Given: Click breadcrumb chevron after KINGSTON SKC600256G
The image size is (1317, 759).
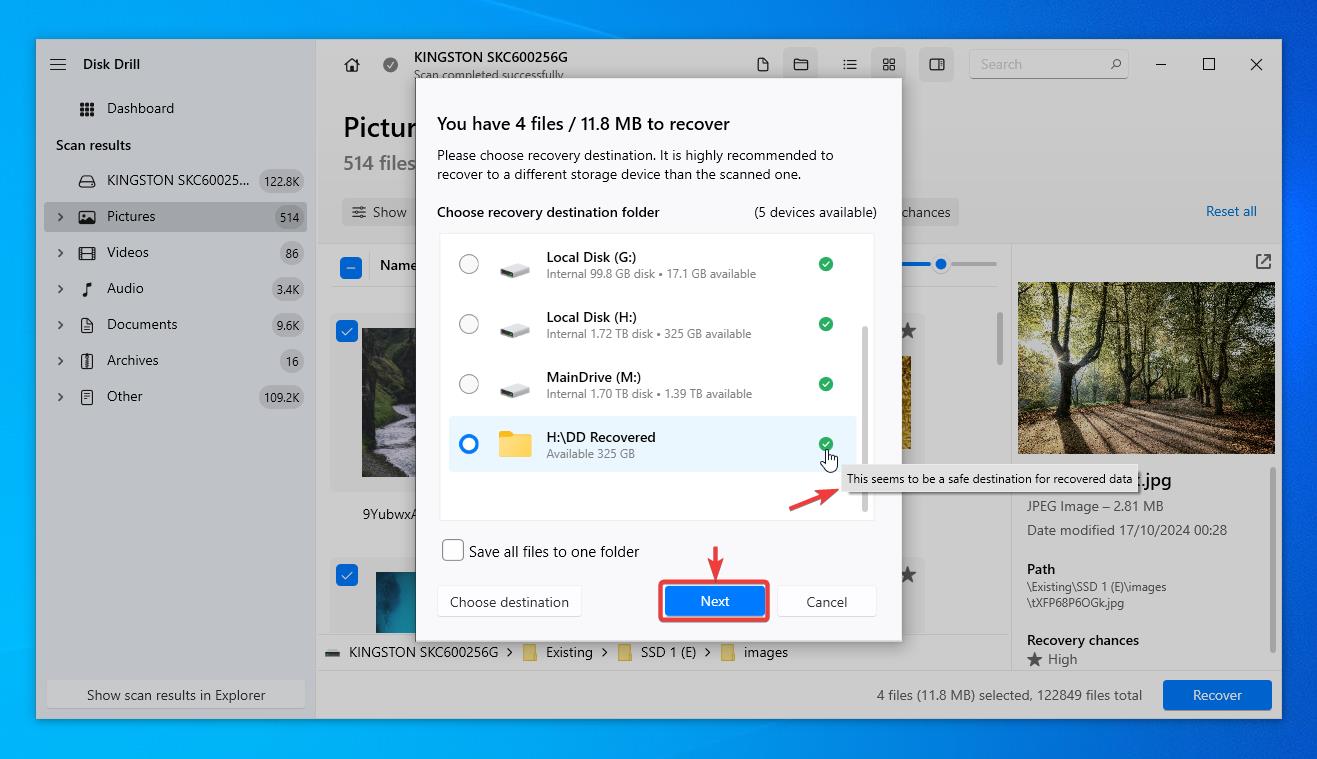Looking at the screenshot, I should 510,653.
